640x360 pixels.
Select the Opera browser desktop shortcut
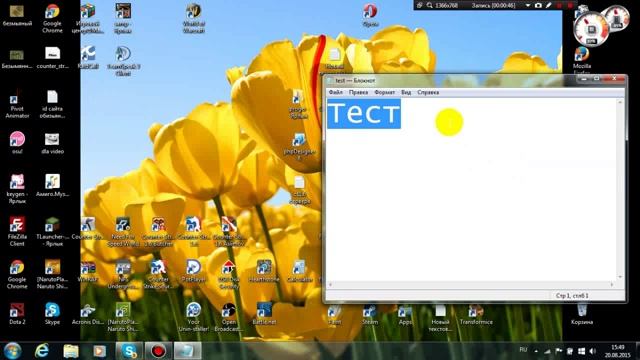(x=370, y=15)
